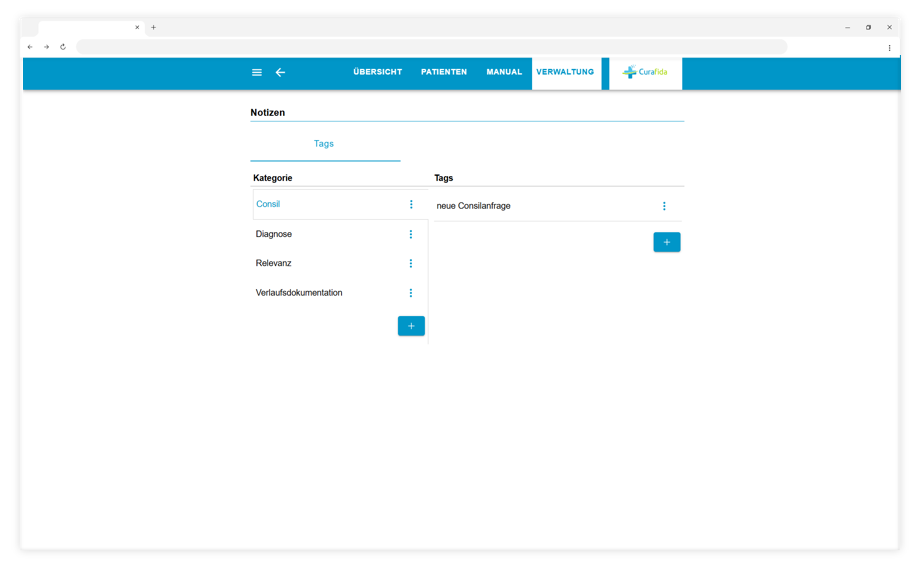Switch to the Tags tab

pyautogui.click(x=325, y=144)
